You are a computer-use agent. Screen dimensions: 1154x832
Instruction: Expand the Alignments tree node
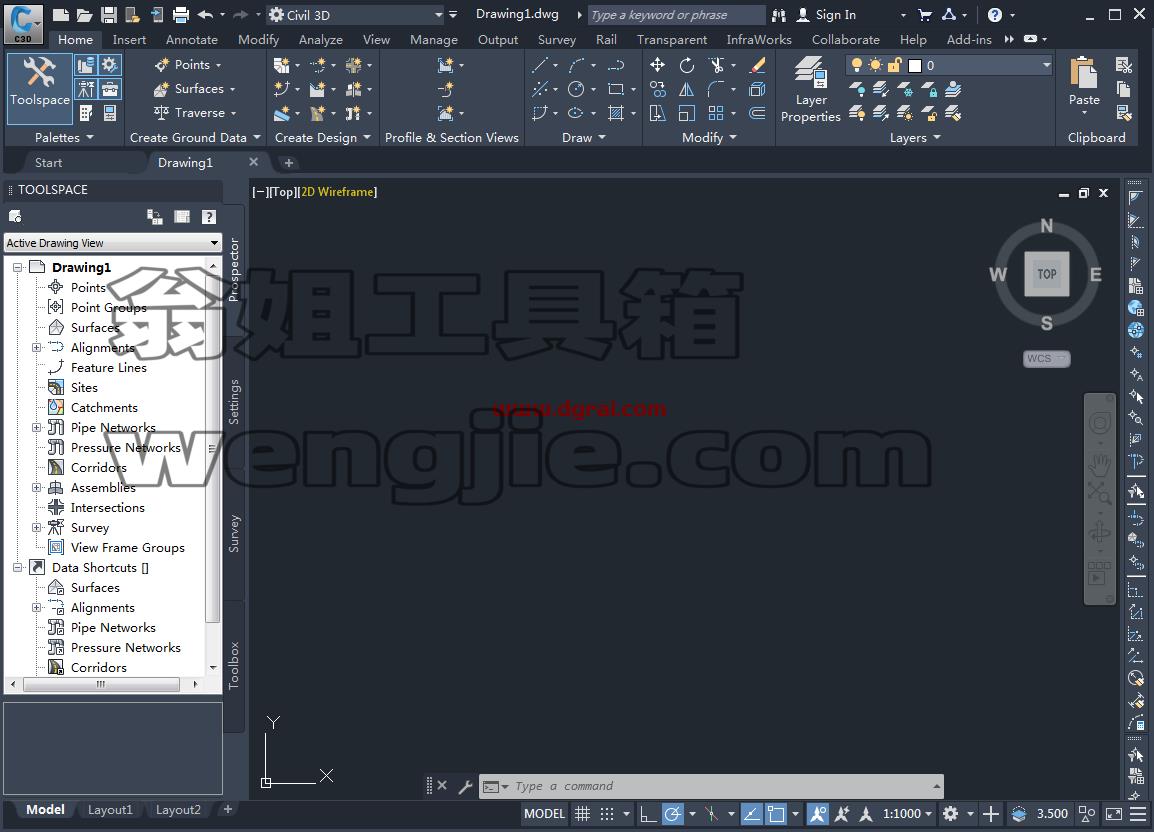[36, 348]
